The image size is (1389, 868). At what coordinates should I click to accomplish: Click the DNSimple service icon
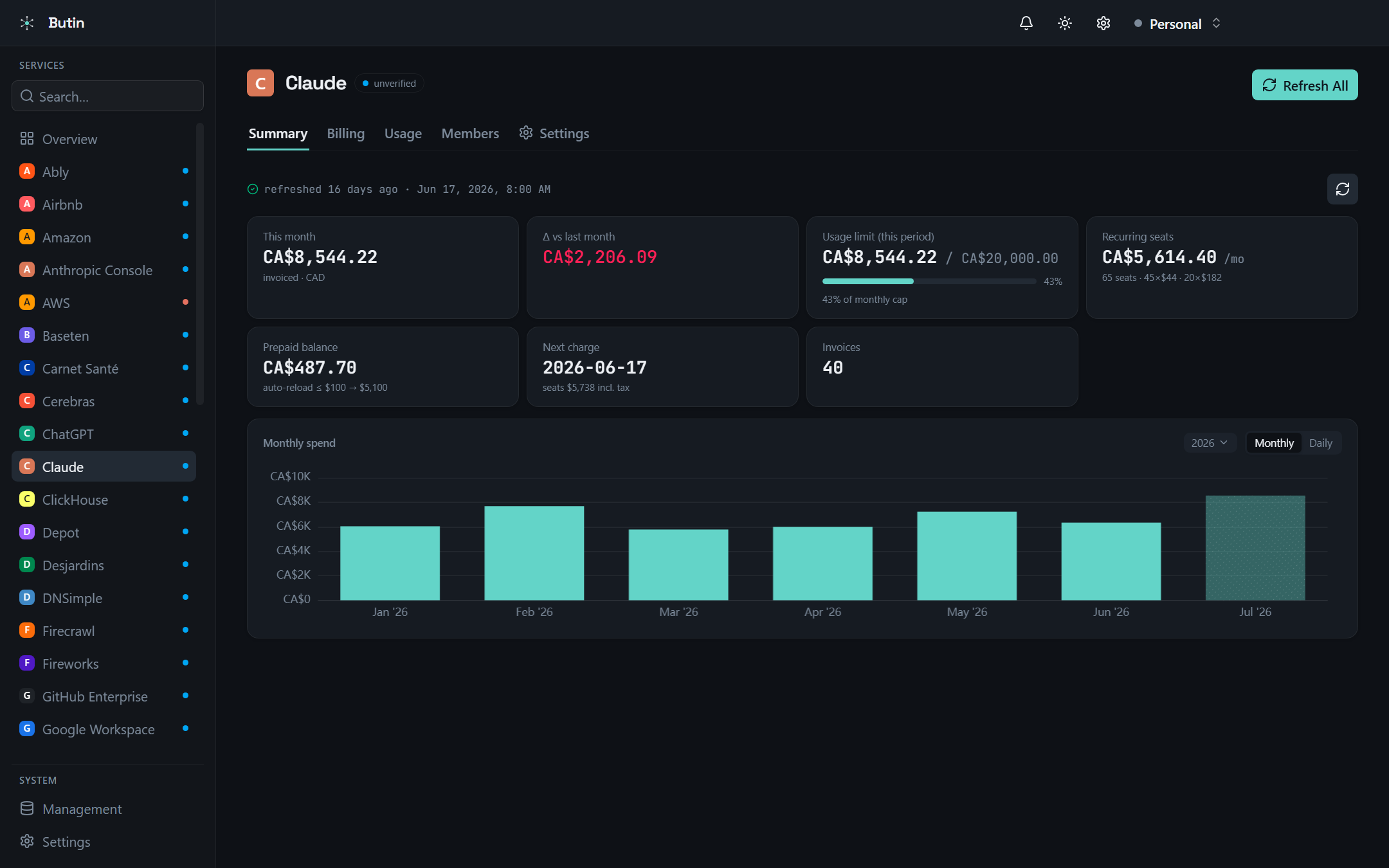coord(27,597)
